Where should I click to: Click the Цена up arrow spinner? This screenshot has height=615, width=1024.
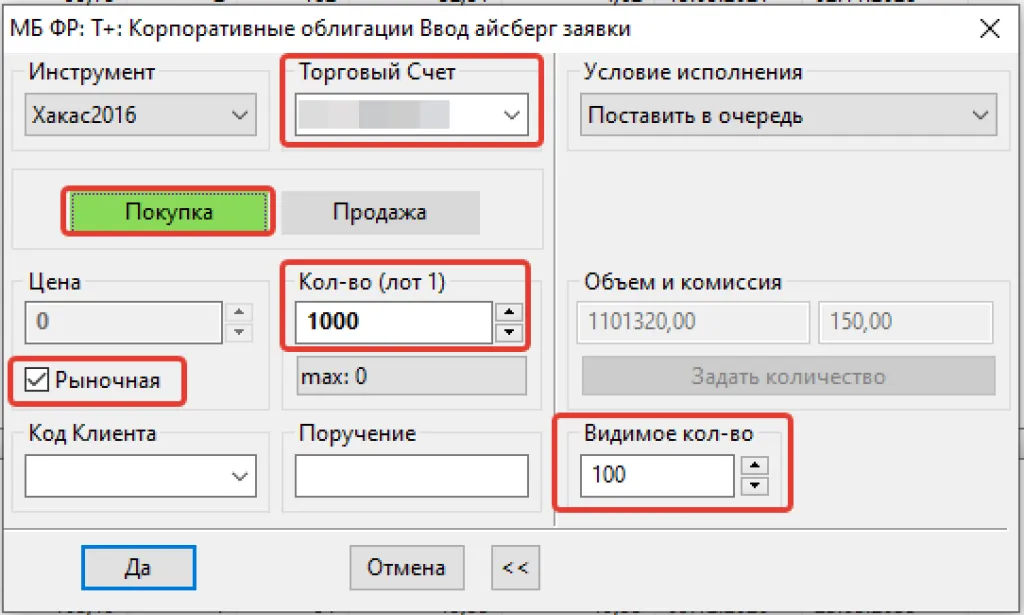tap(239, 313)
